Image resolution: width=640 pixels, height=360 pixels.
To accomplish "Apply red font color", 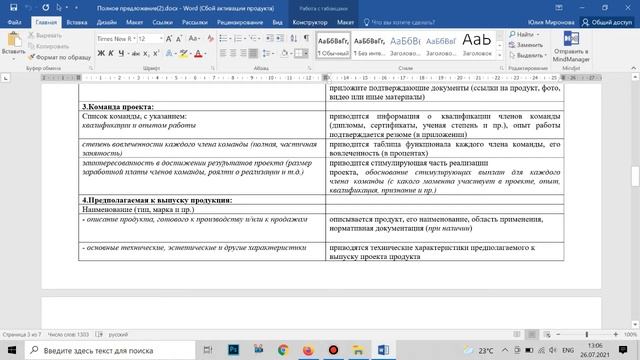I will (x=198, y=53).
